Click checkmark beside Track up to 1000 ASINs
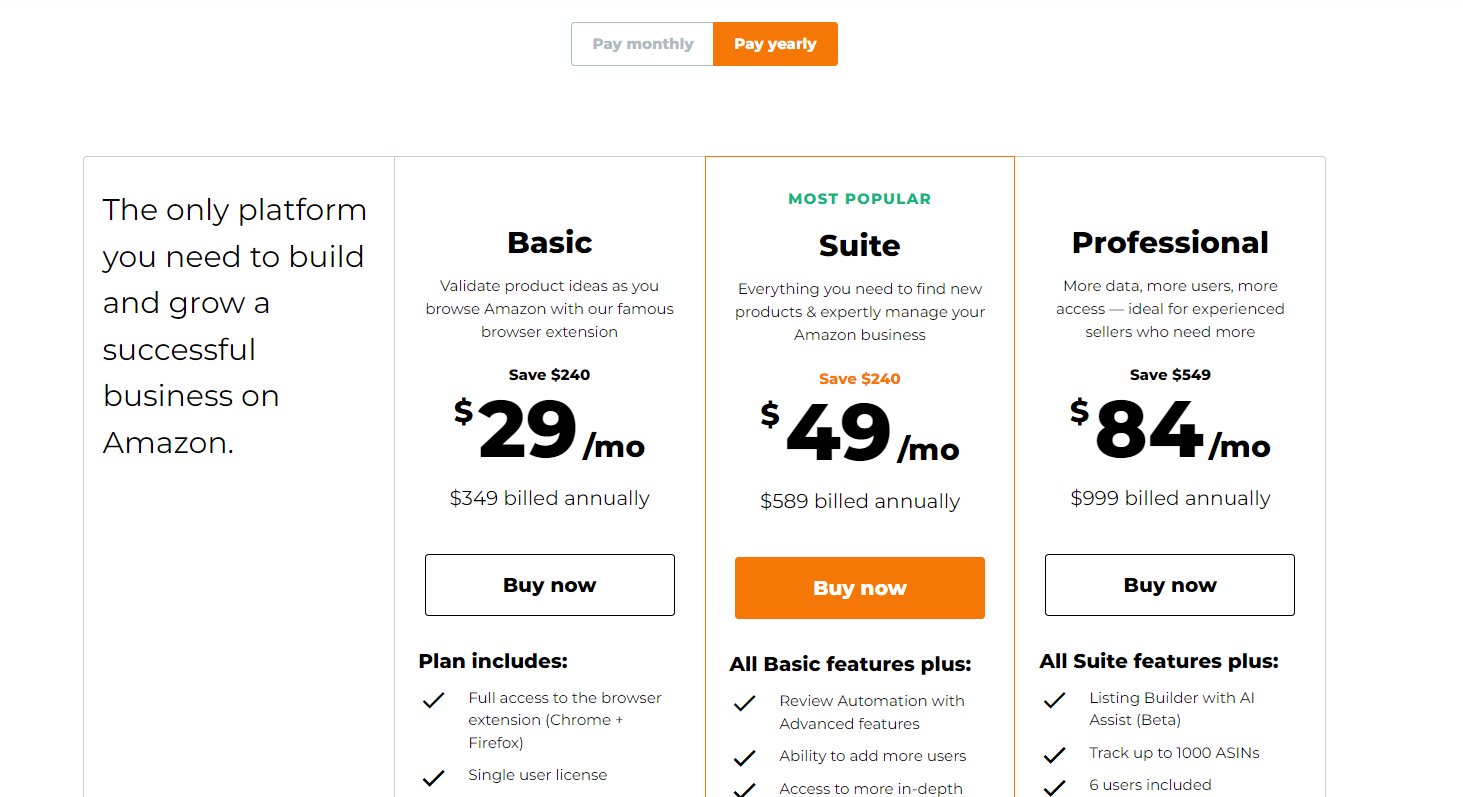 coord(1054,755)
